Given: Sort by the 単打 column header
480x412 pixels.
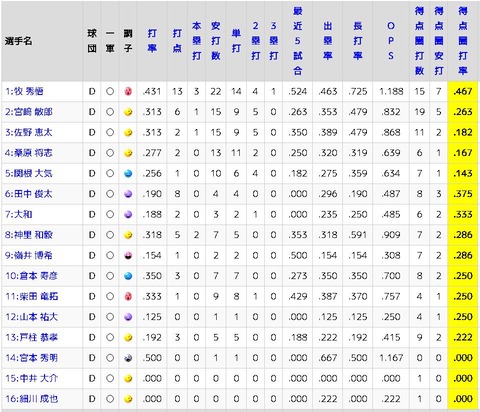Looking at the screenshot, I should coord(236,41).
